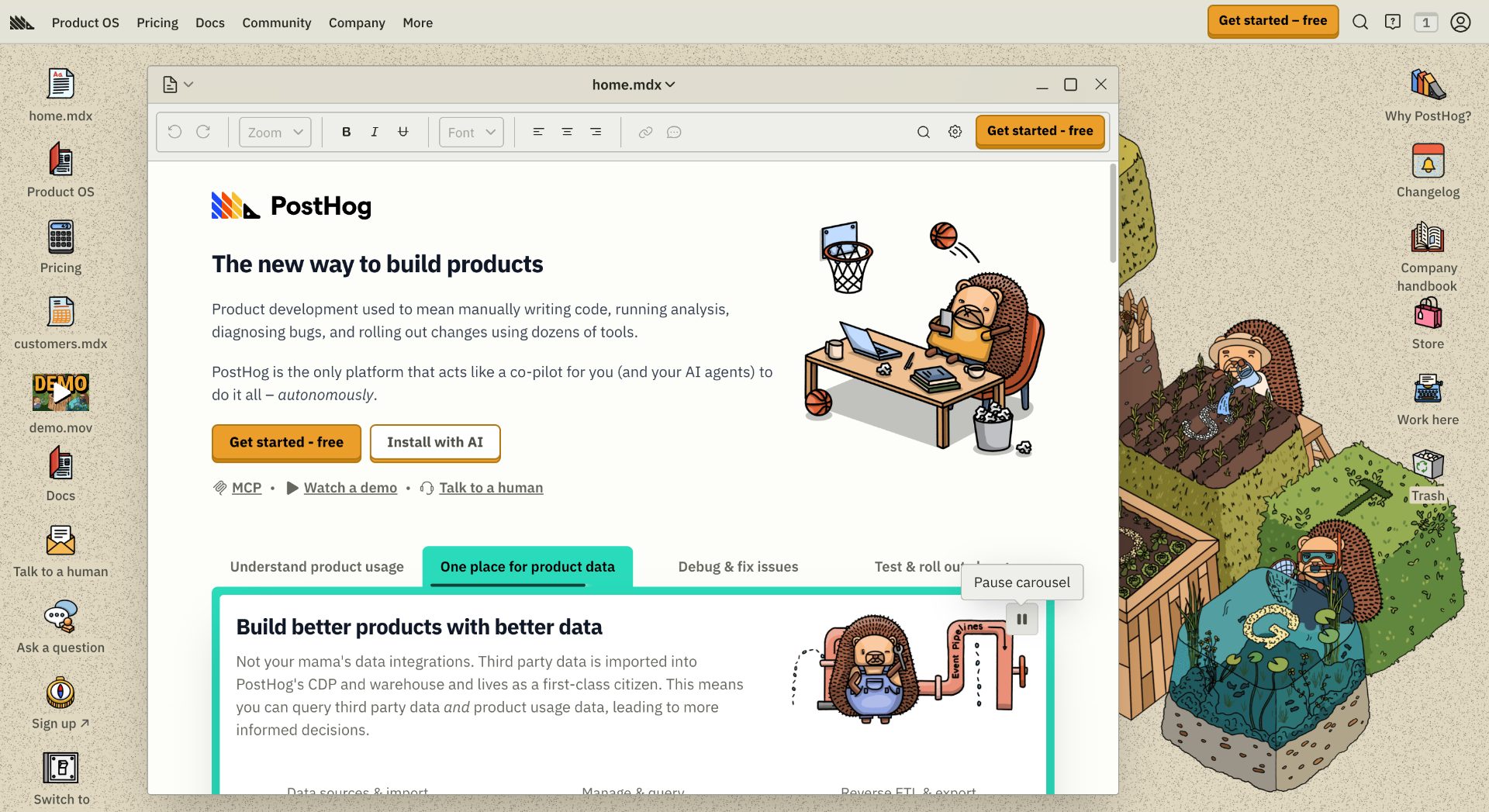Open search from the top navigation bar
Image resolution: width=1489 pixels, height=812 pixels.
1360,22
